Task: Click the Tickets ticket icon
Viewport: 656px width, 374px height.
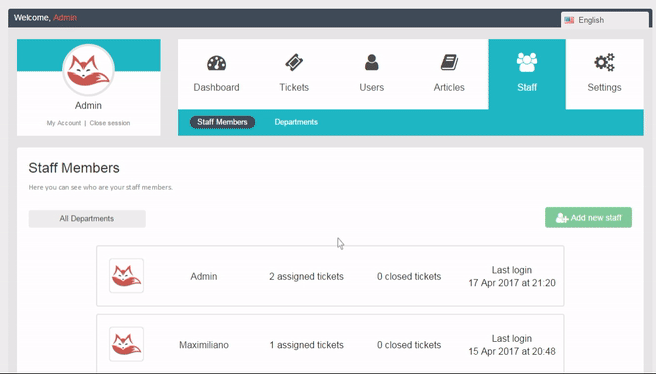Action: pos(294,62)
